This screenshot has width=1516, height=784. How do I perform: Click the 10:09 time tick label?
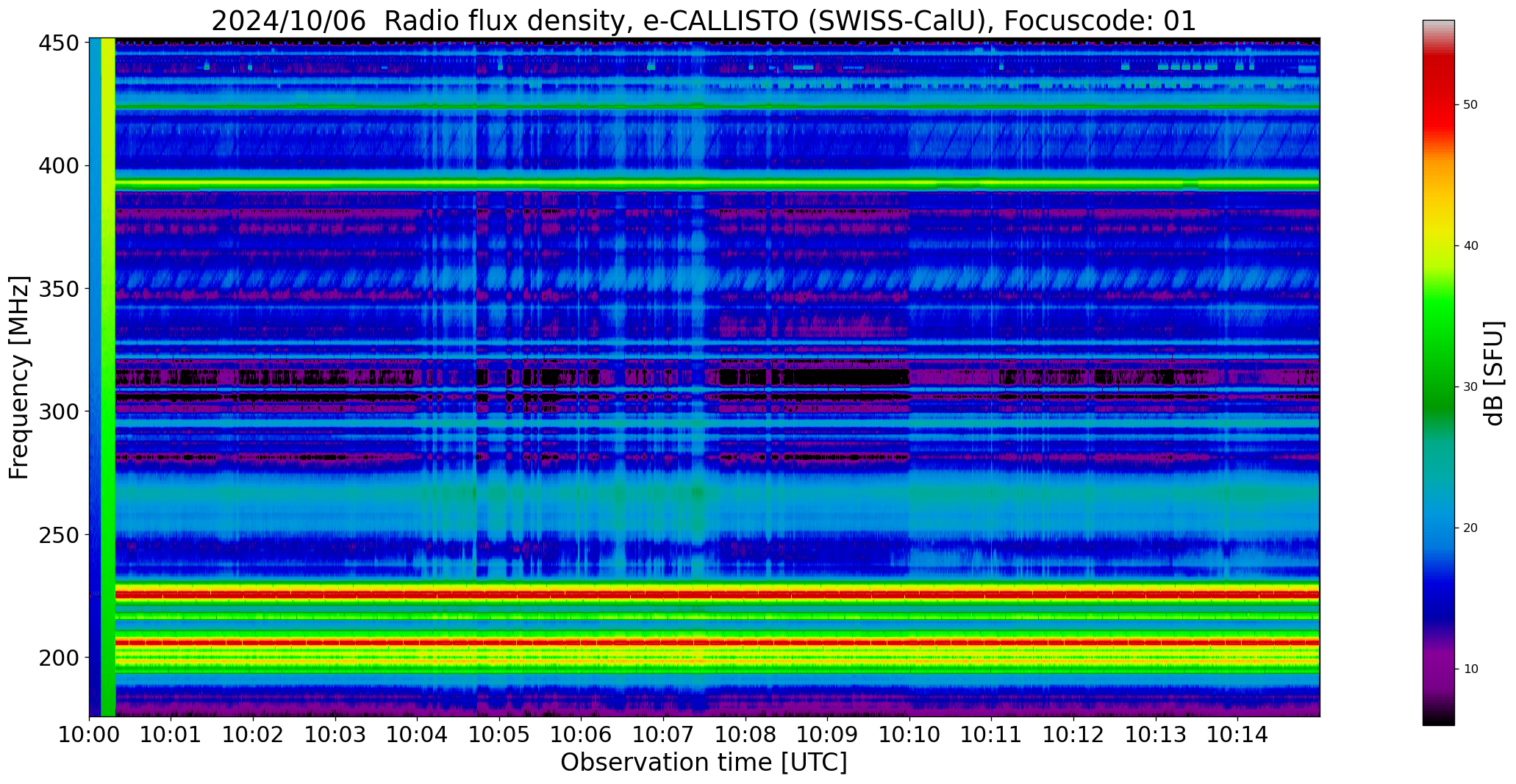(828, 735)
